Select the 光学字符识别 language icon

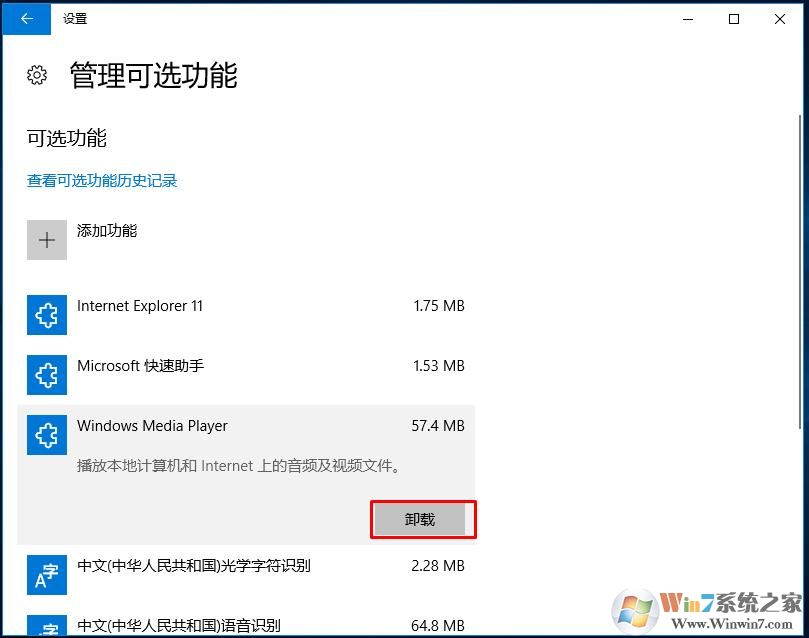pos(47,575)
